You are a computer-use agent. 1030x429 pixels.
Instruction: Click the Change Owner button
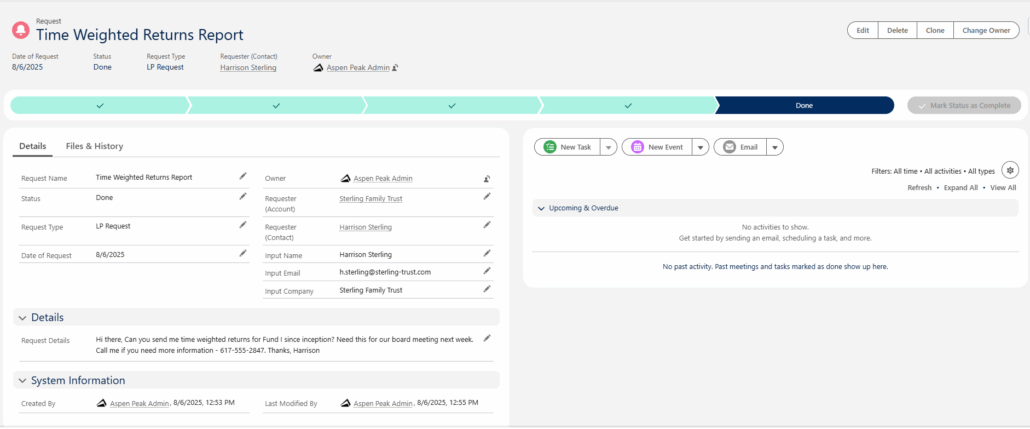point(985,30)
